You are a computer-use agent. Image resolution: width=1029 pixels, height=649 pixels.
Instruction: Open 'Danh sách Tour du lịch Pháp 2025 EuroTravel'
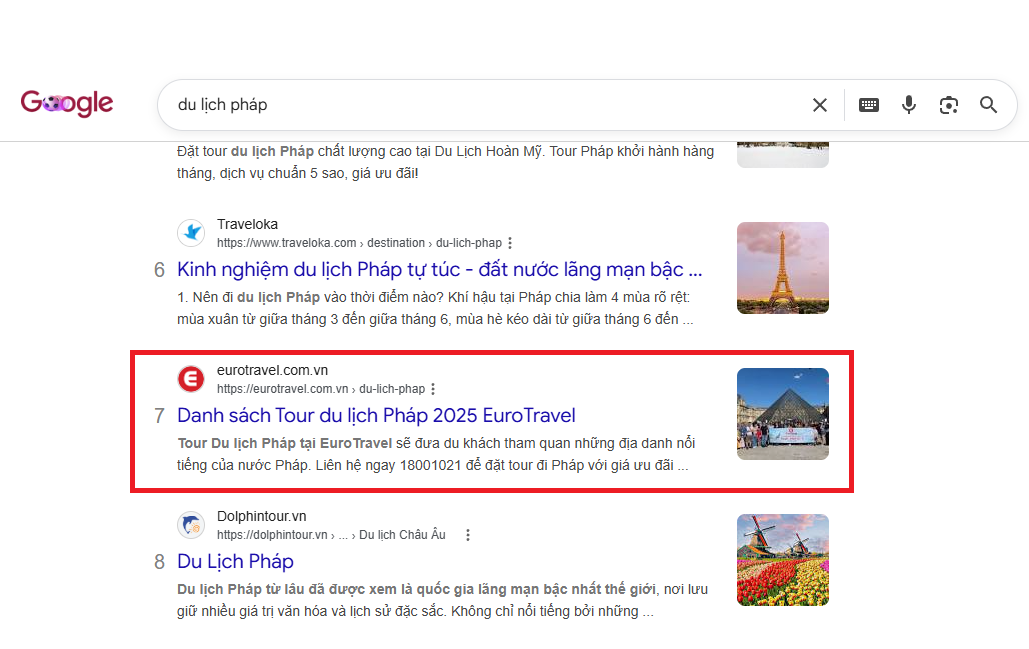[376, 415]
